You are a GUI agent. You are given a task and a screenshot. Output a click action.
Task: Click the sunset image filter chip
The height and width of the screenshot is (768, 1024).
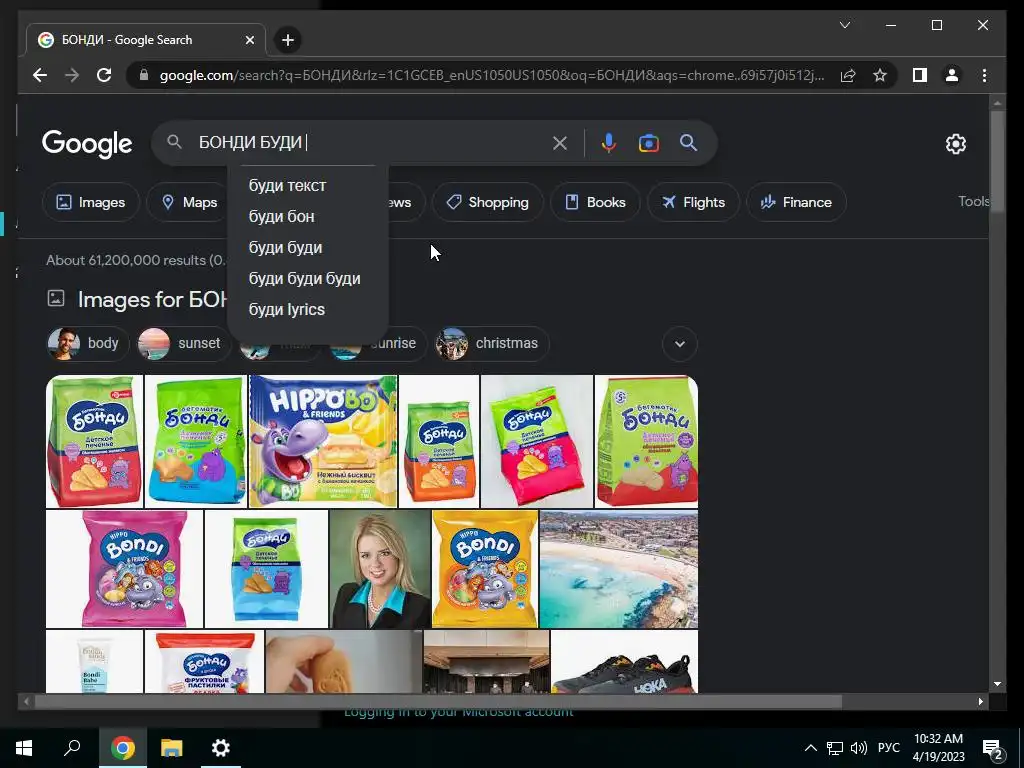[184, 344]
